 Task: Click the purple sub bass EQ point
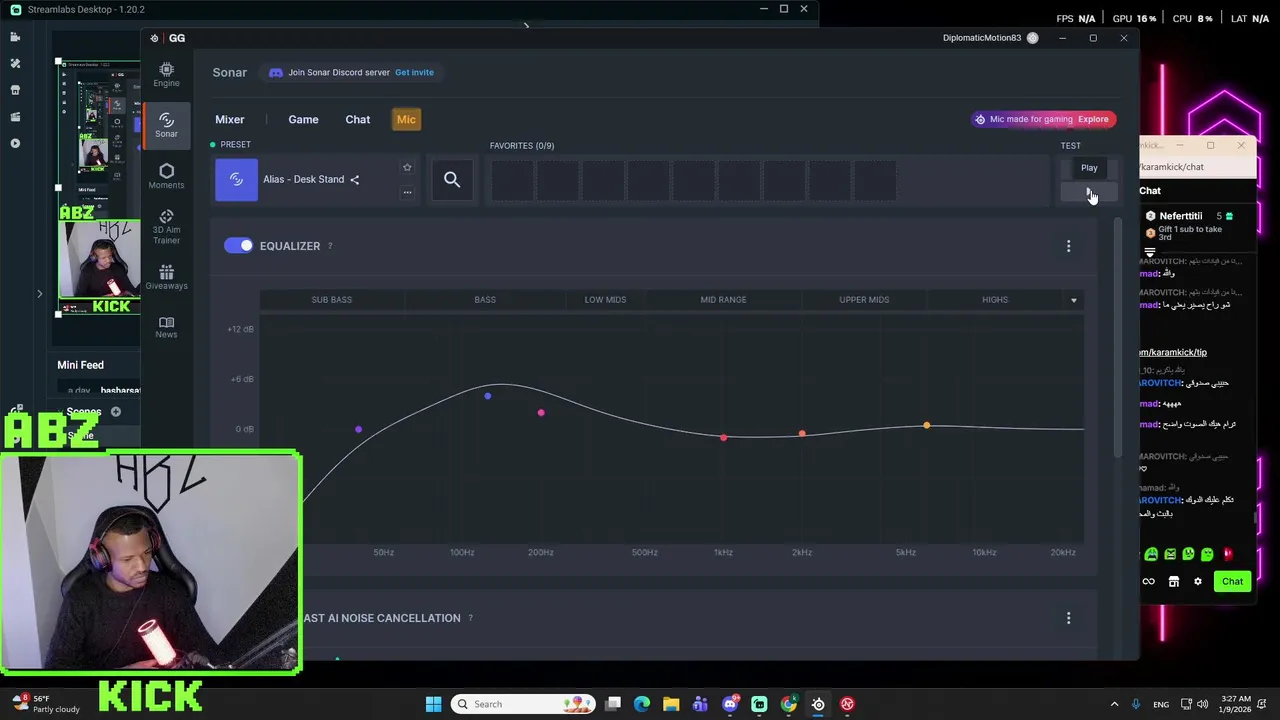[x=358, y=430]
